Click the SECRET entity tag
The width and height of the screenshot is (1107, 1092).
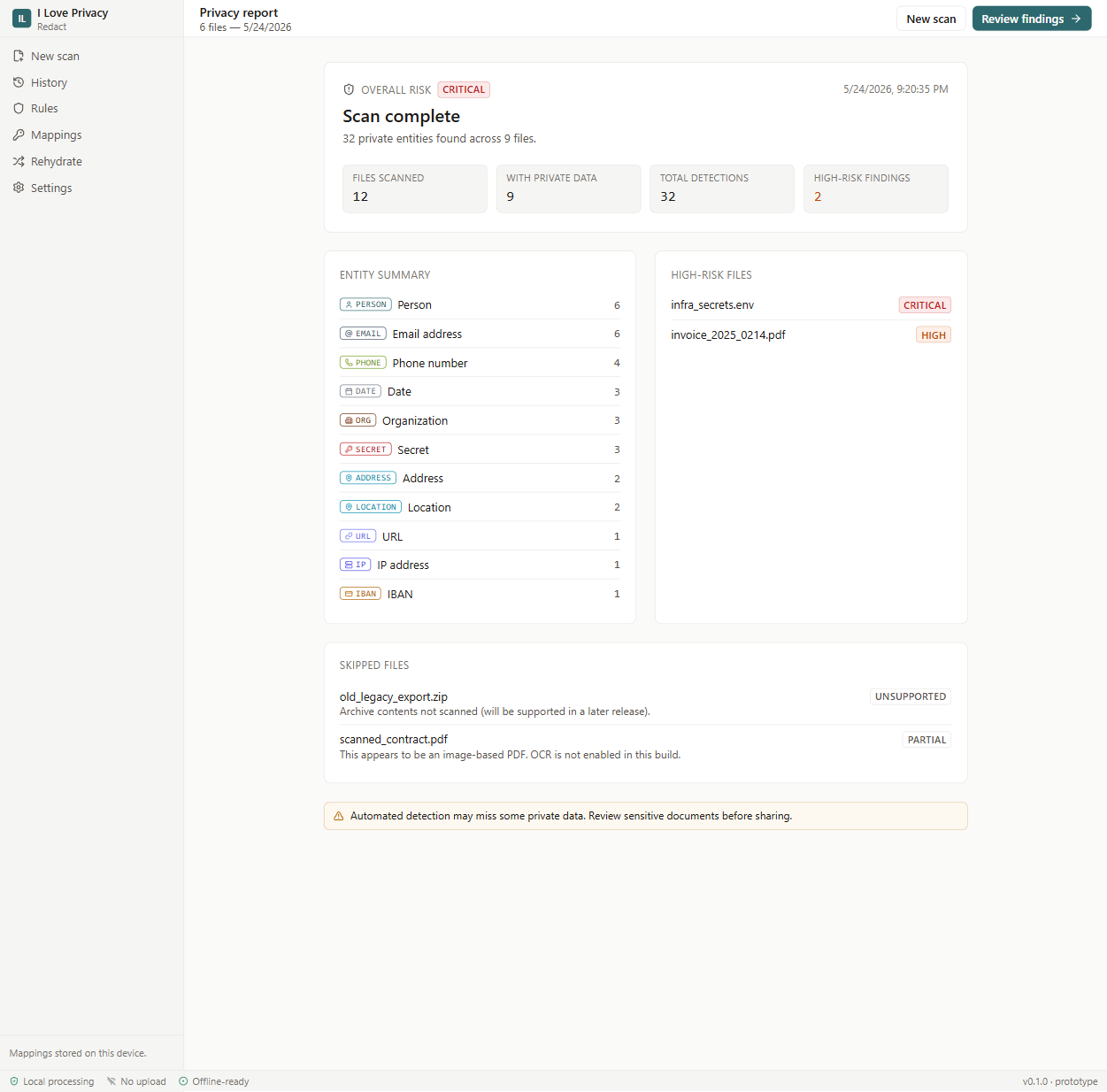[365, 450]
